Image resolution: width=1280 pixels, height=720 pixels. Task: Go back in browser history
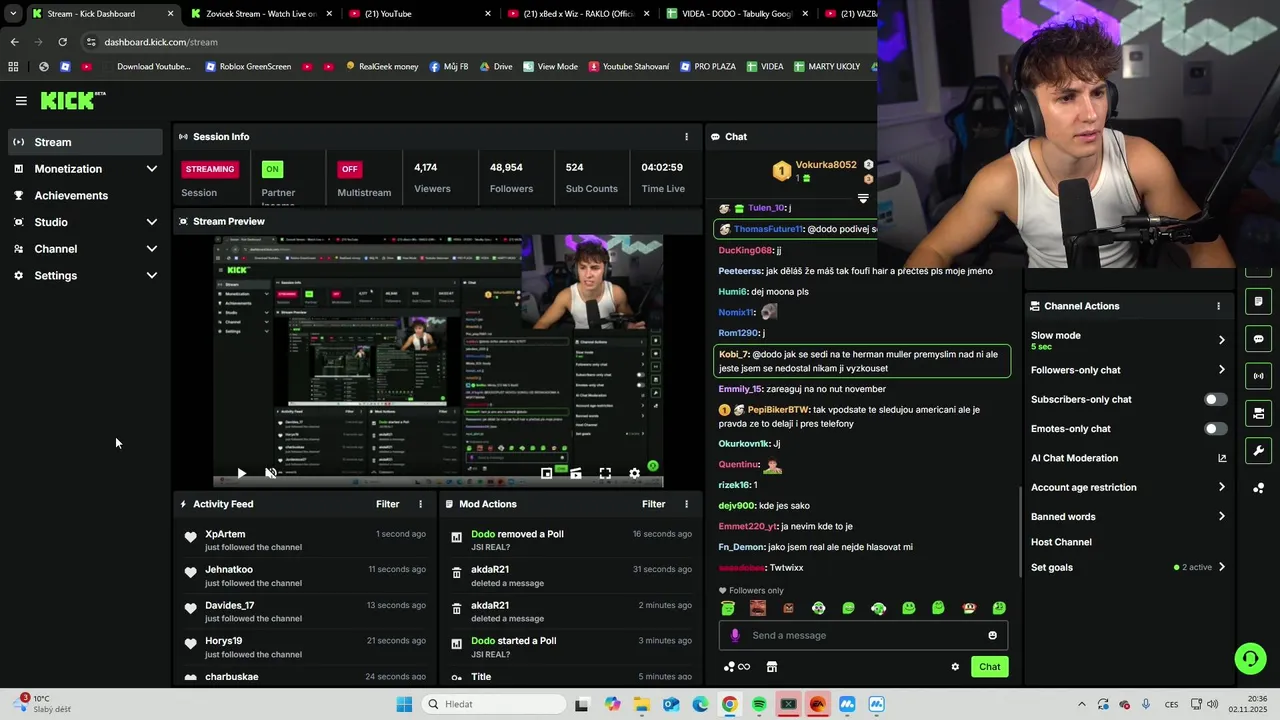coord(14,42)
